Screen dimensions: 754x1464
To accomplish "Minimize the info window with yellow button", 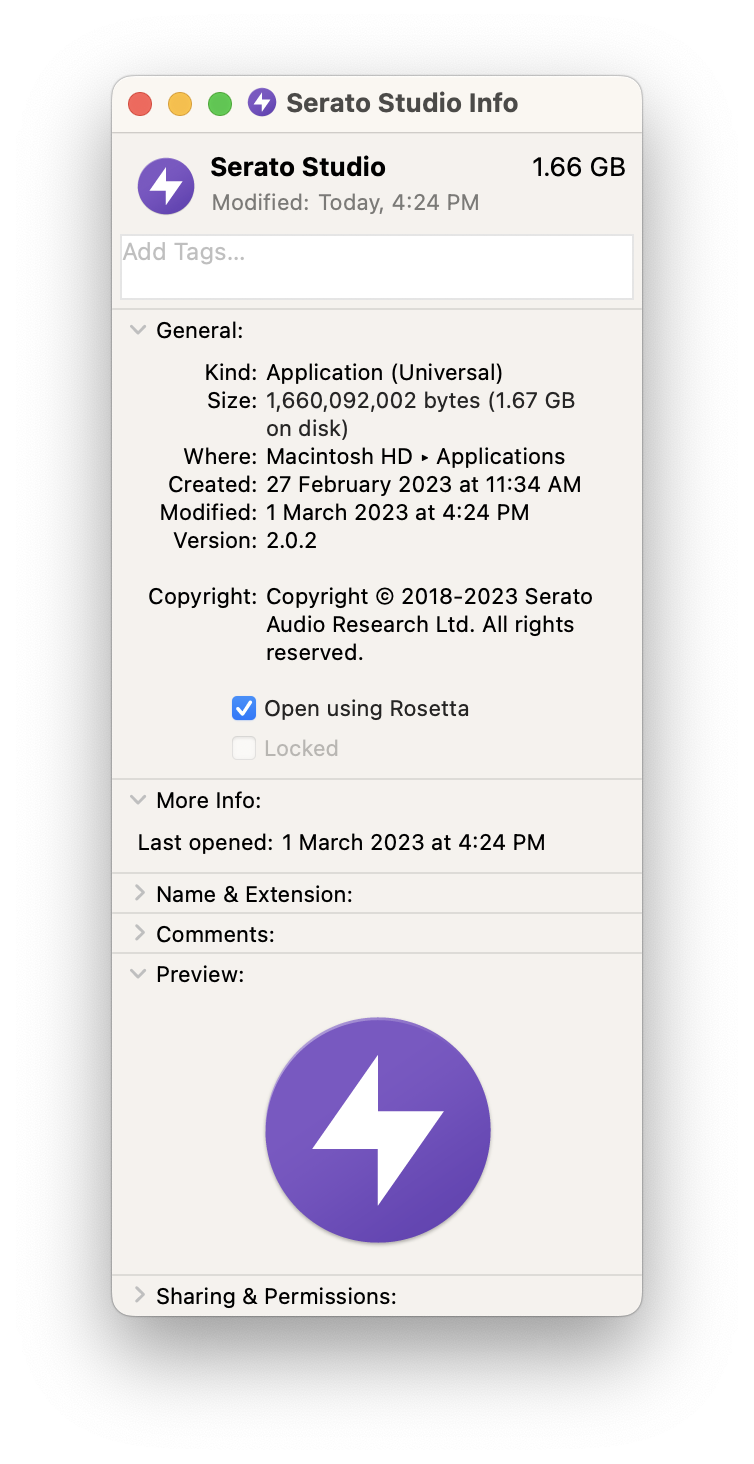I will (180, 104).
